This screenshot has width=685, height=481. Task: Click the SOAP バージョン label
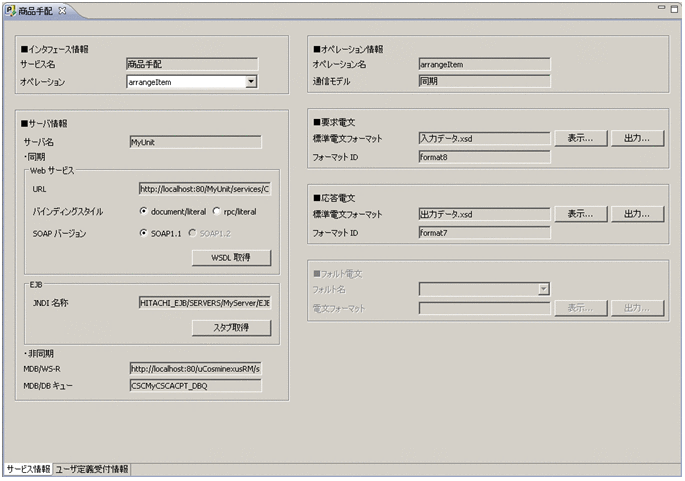click(59, 234)
